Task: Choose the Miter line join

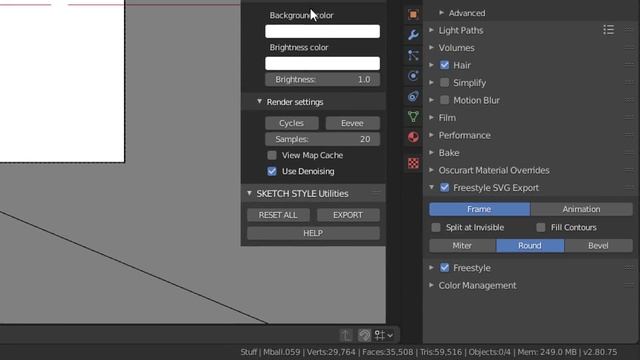Action: (462, 246)
